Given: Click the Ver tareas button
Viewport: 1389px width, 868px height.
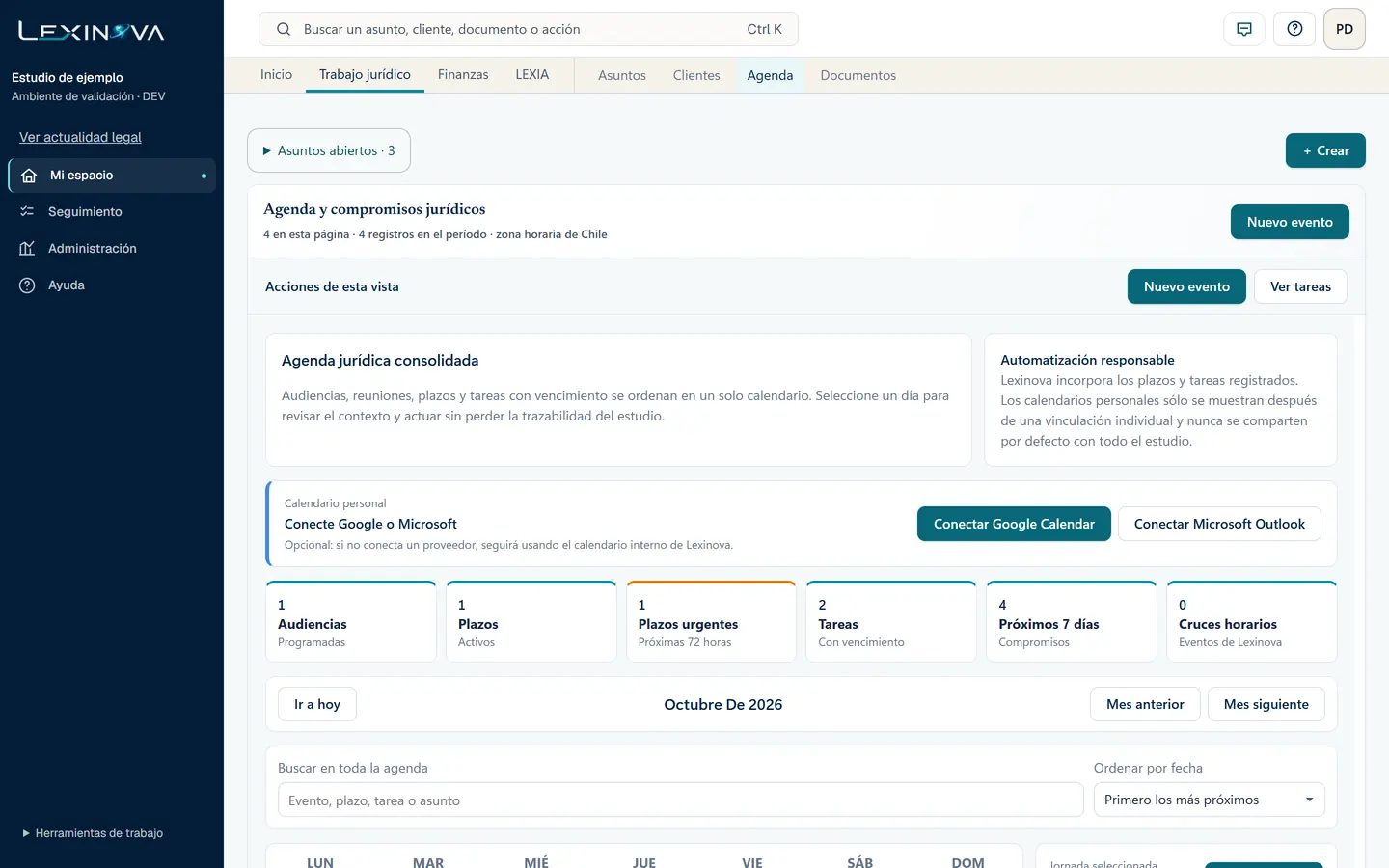Looking at the screenshot, I should pyautogui.click(x=1300, y=286).
